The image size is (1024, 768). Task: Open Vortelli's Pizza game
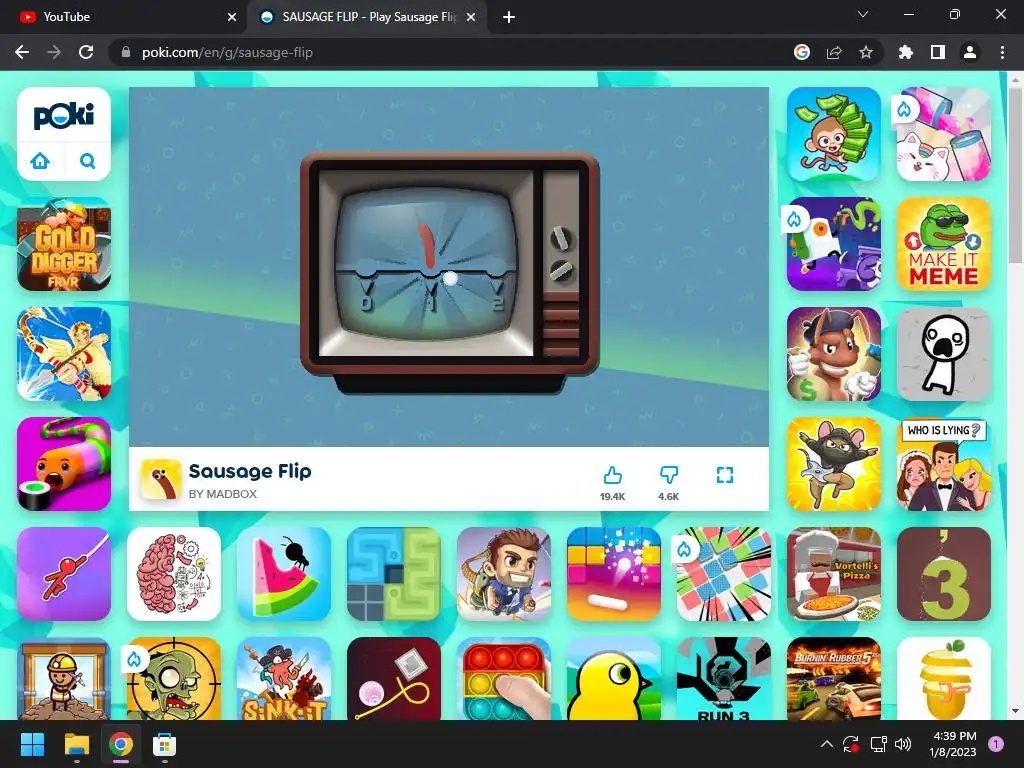pyautogui.click(x=834, y=574)
